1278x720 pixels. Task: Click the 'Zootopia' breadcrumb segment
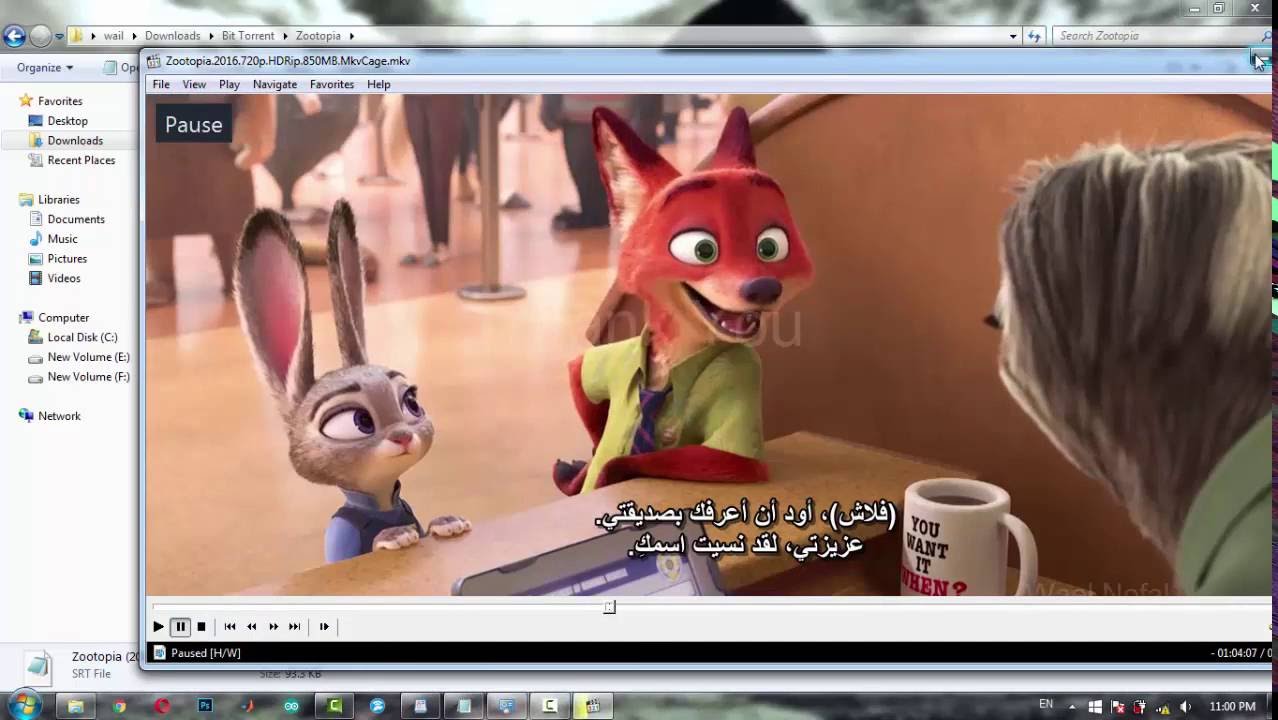[318, 36]
